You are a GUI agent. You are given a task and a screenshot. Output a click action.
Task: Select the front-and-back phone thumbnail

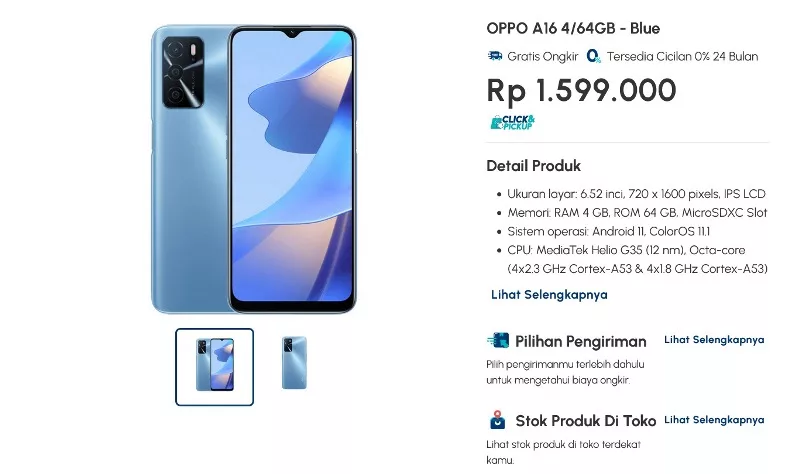(214, 367)
